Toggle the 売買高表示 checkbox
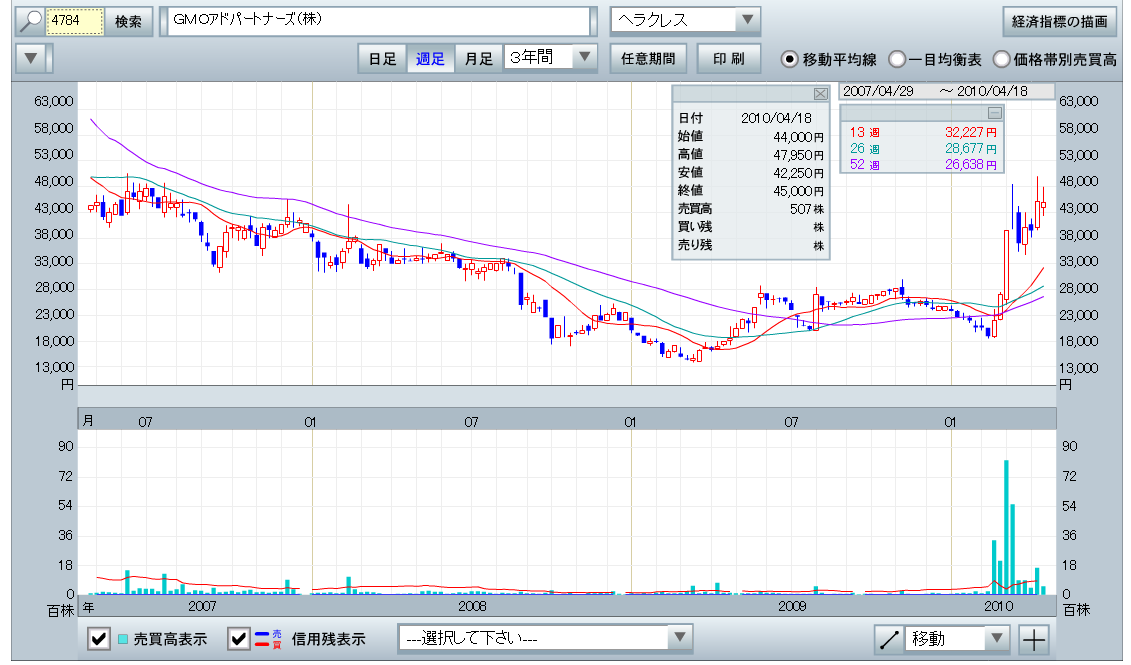The image size is (1131, 665). (99, 639)
